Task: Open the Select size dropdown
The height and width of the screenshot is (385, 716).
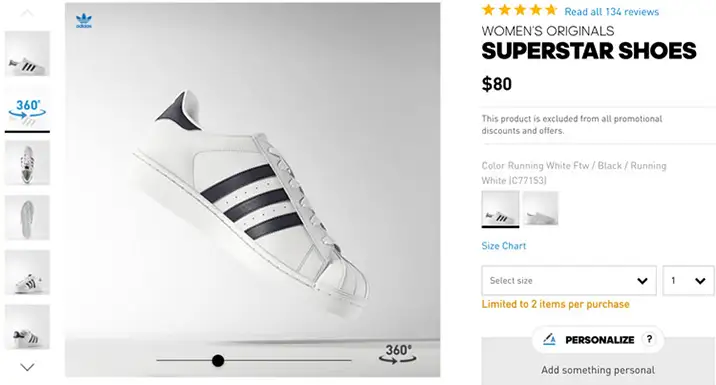Action: (x=569, y=280)
